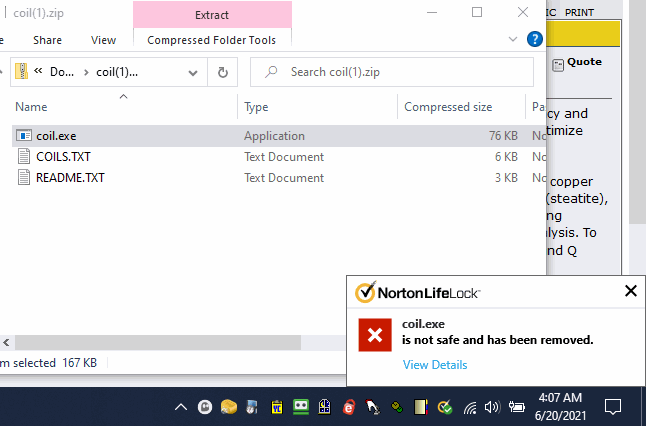The image size is (646, 426).
Task: Click the 76 KB size cell
Action: point(503,136)
